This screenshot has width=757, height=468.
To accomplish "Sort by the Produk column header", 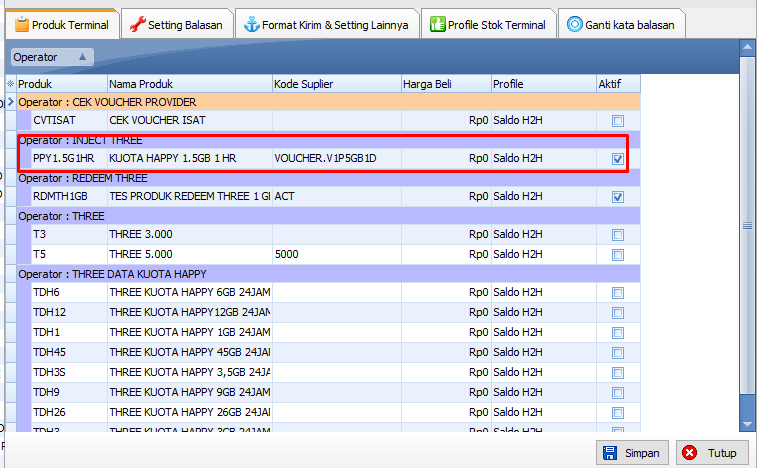I will pyautogui.click(x=61, y=84).
